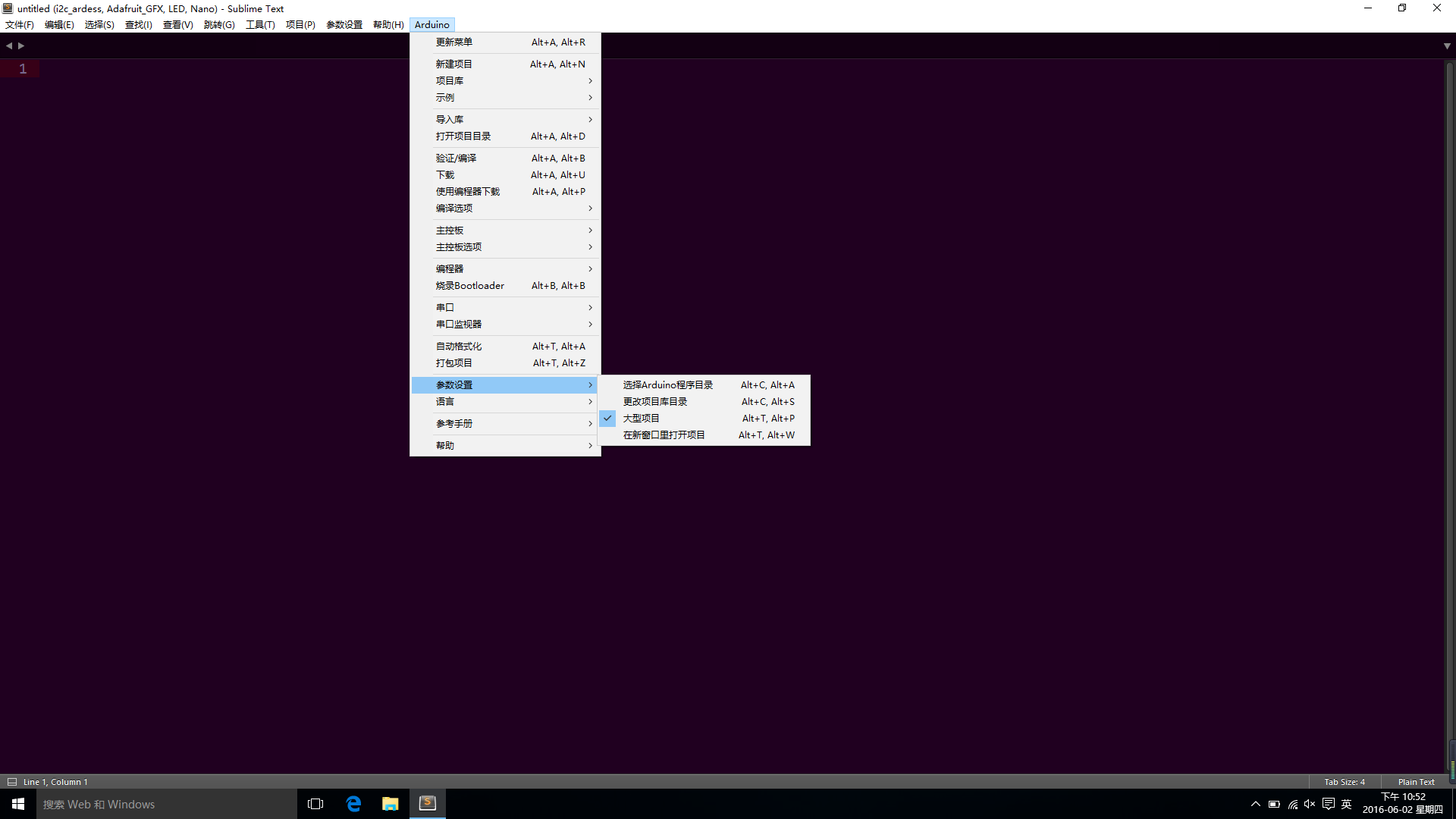Open the network tray icon
This screenshot has width=1456, height=819.
1292,804
